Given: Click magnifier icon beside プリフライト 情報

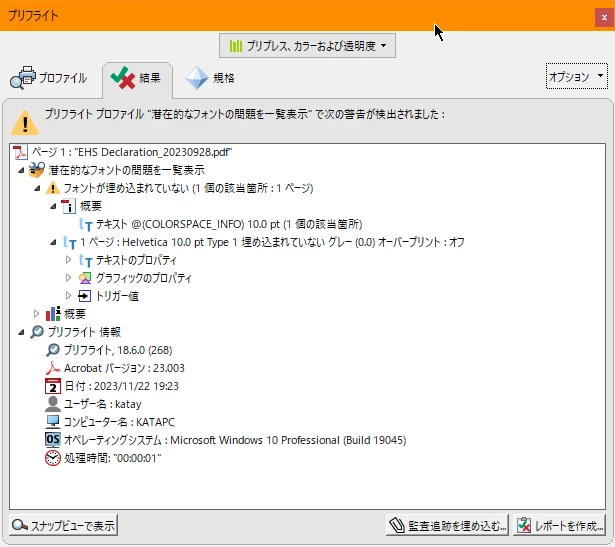Looking at the screenshot, I should tap(37, 332).
